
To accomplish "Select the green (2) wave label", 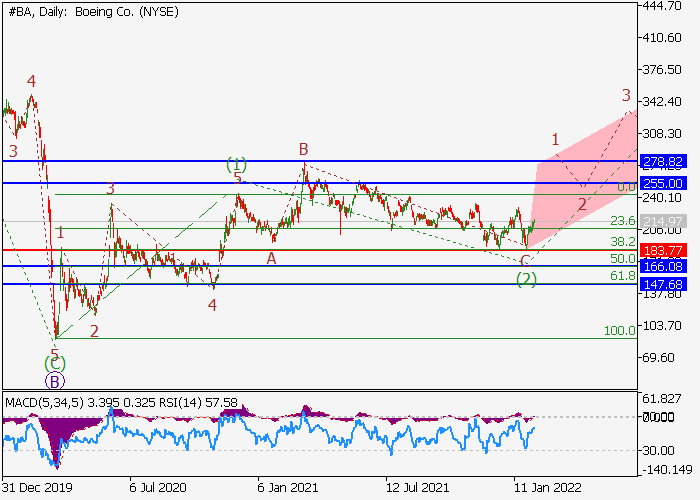I will click(x=526, y=279).
